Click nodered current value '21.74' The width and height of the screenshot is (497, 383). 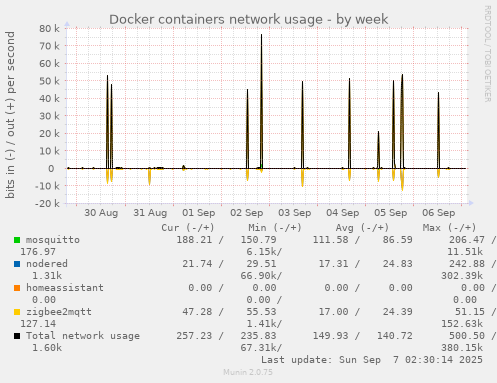tap(197, 264)
